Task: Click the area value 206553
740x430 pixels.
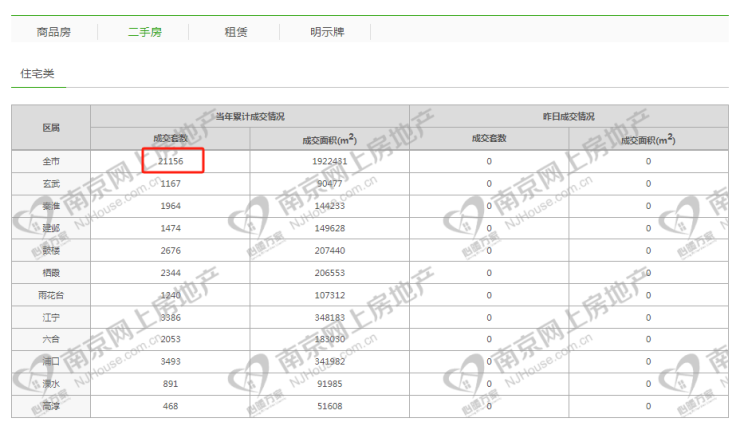Action: click(329, 273)
